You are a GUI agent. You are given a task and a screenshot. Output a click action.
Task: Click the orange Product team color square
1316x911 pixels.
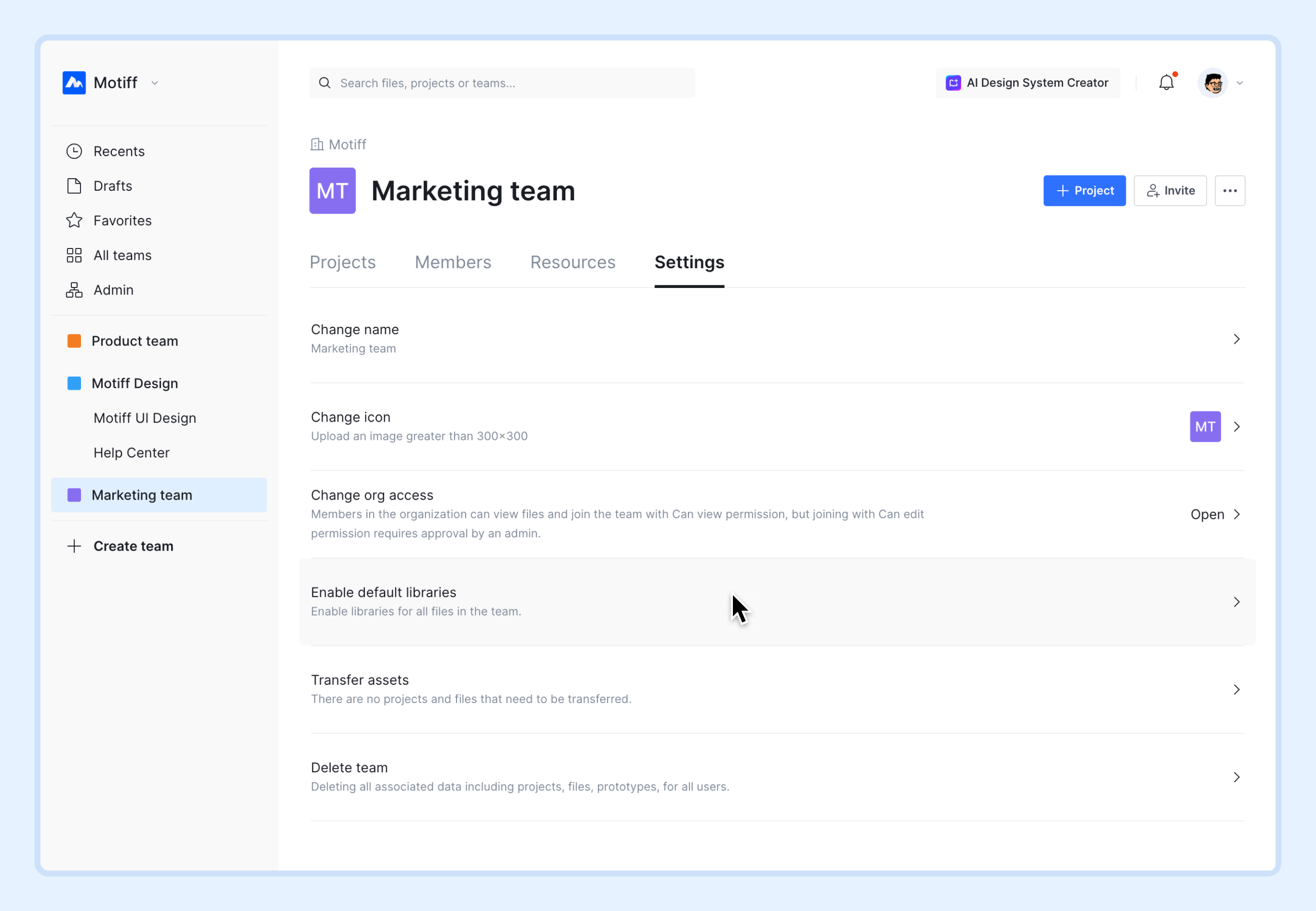[x=74, y=341]
